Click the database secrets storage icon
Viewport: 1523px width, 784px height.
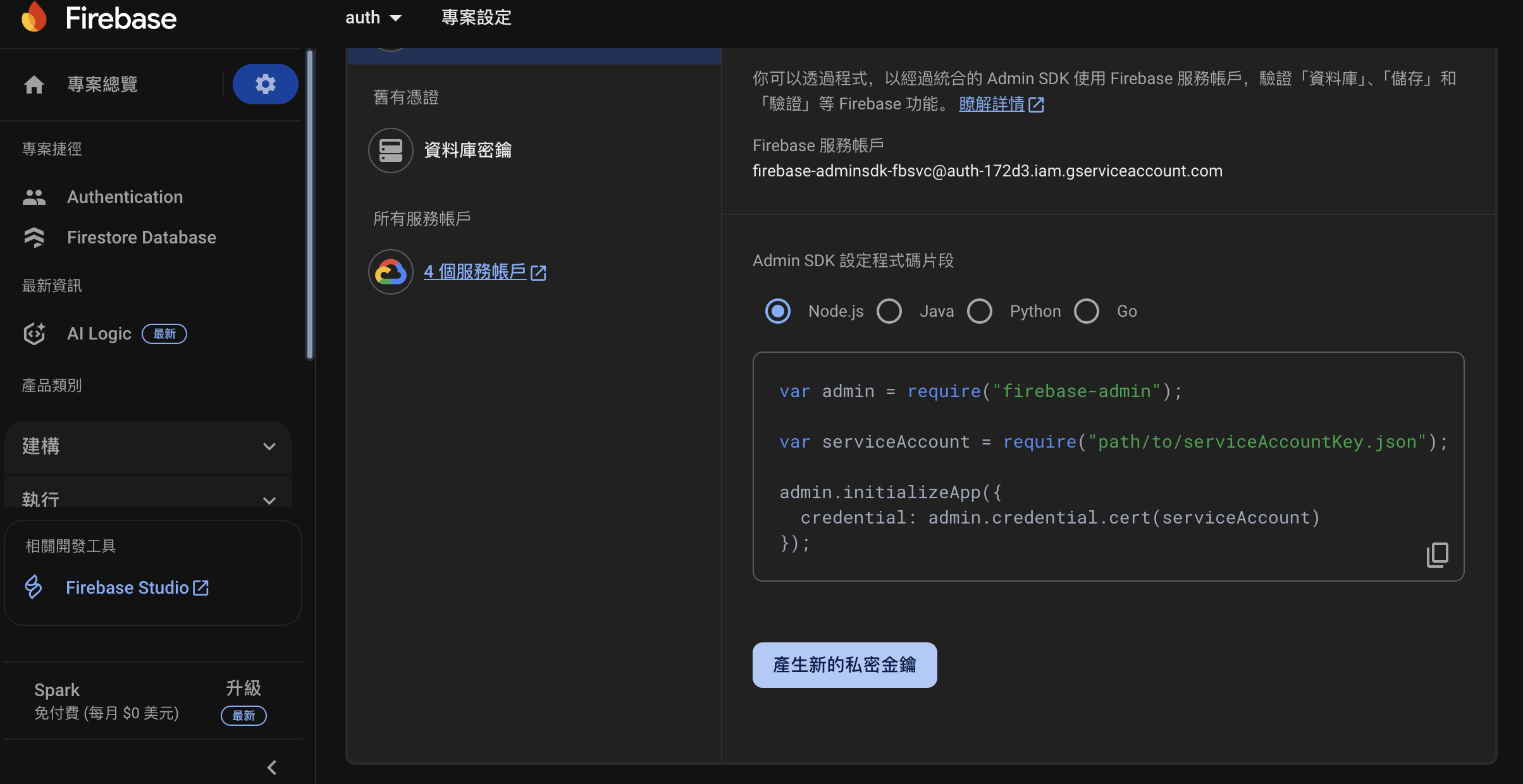(x=391, y=150)
